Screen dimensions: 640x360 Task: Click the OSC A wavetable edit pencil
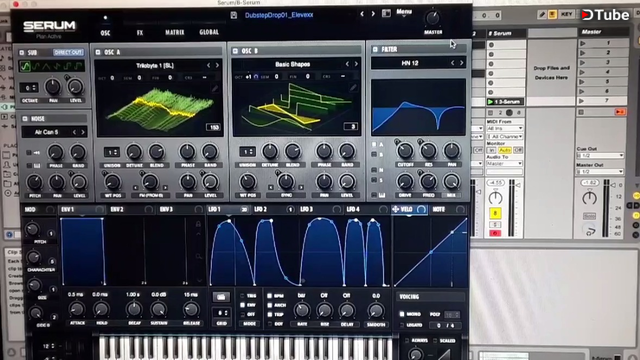(x=215, y=89)
